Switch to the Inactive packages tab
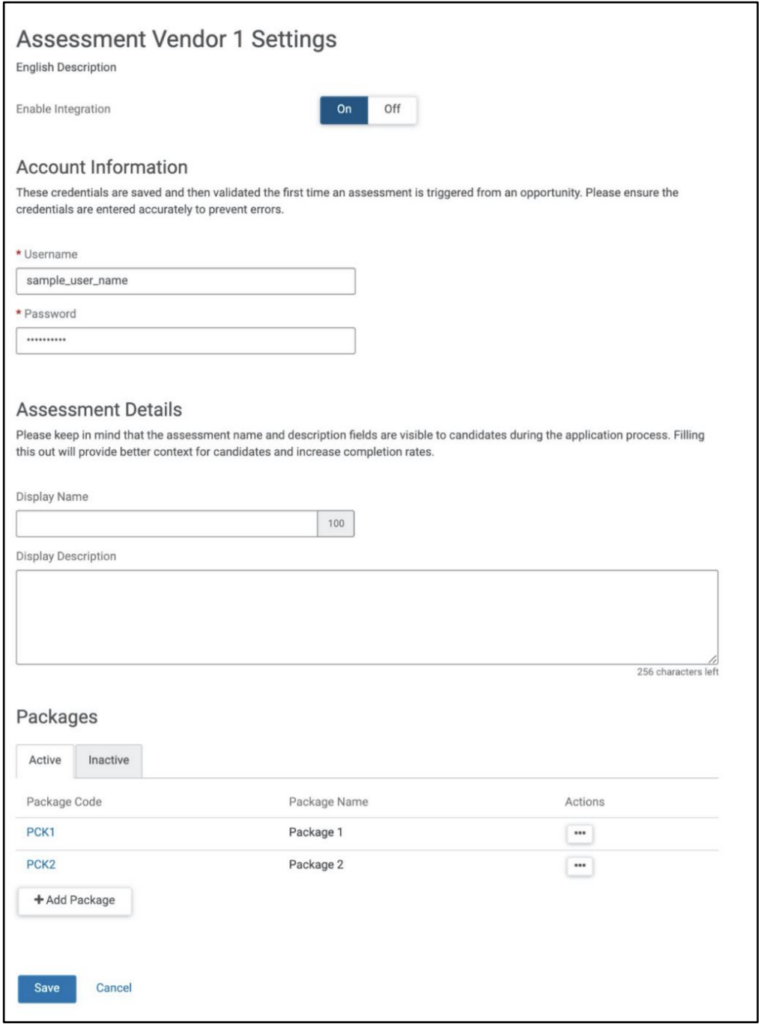Viewport: 761px width, 1024px height. tap(108, 761)
